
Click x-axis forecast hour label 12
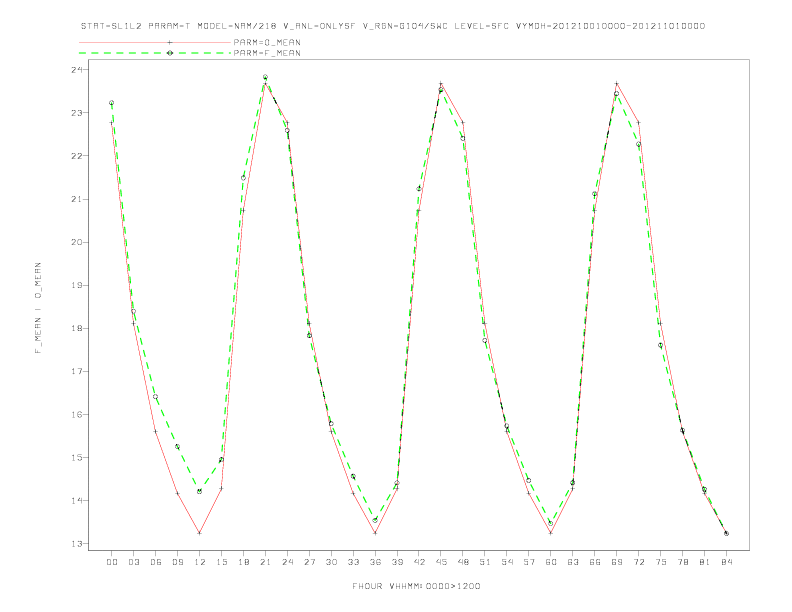click(x=200, y=562)
